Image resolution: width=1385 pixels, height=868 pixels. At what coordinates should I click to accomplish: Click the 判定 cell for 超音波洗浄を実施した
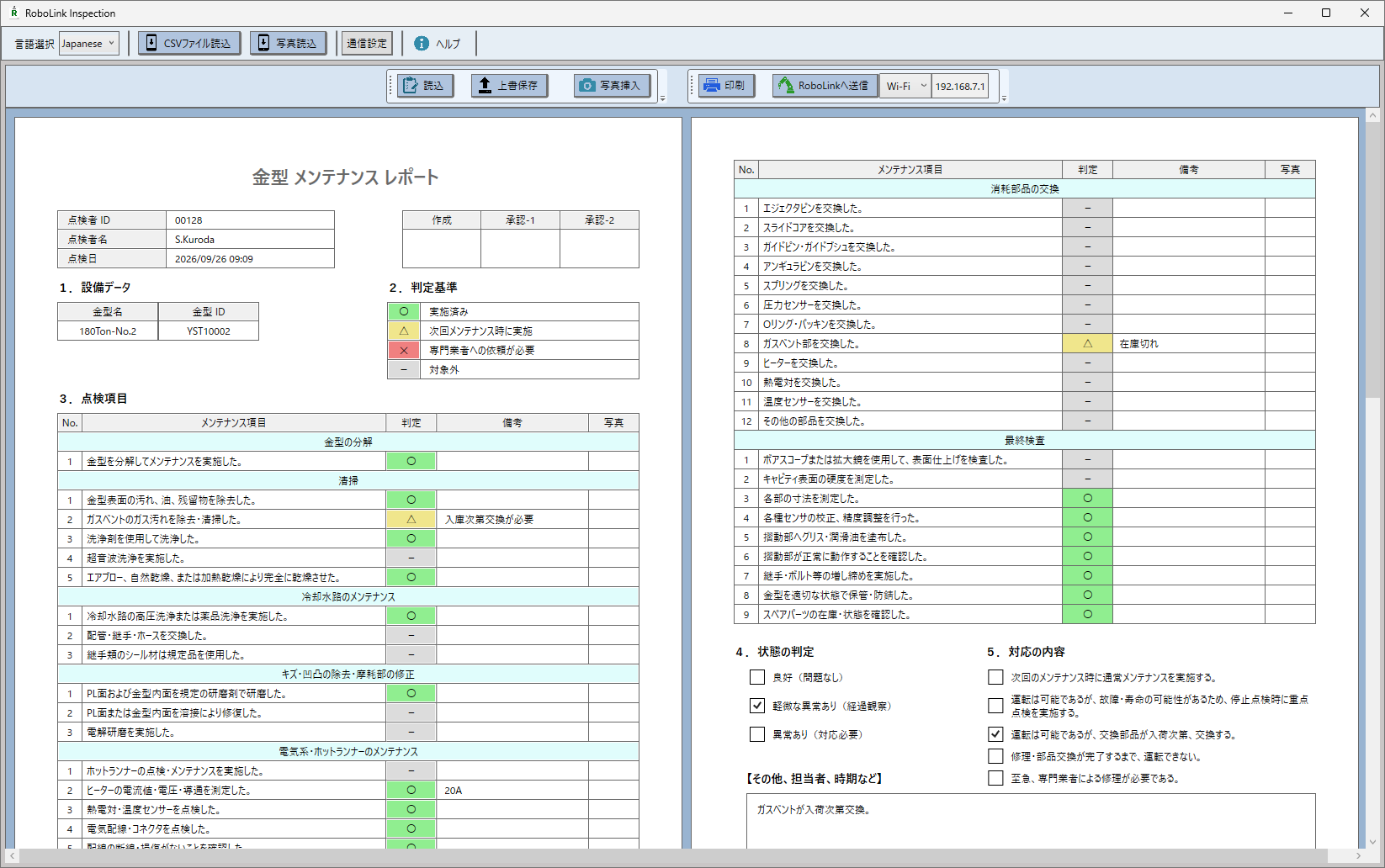pos(411,558)
